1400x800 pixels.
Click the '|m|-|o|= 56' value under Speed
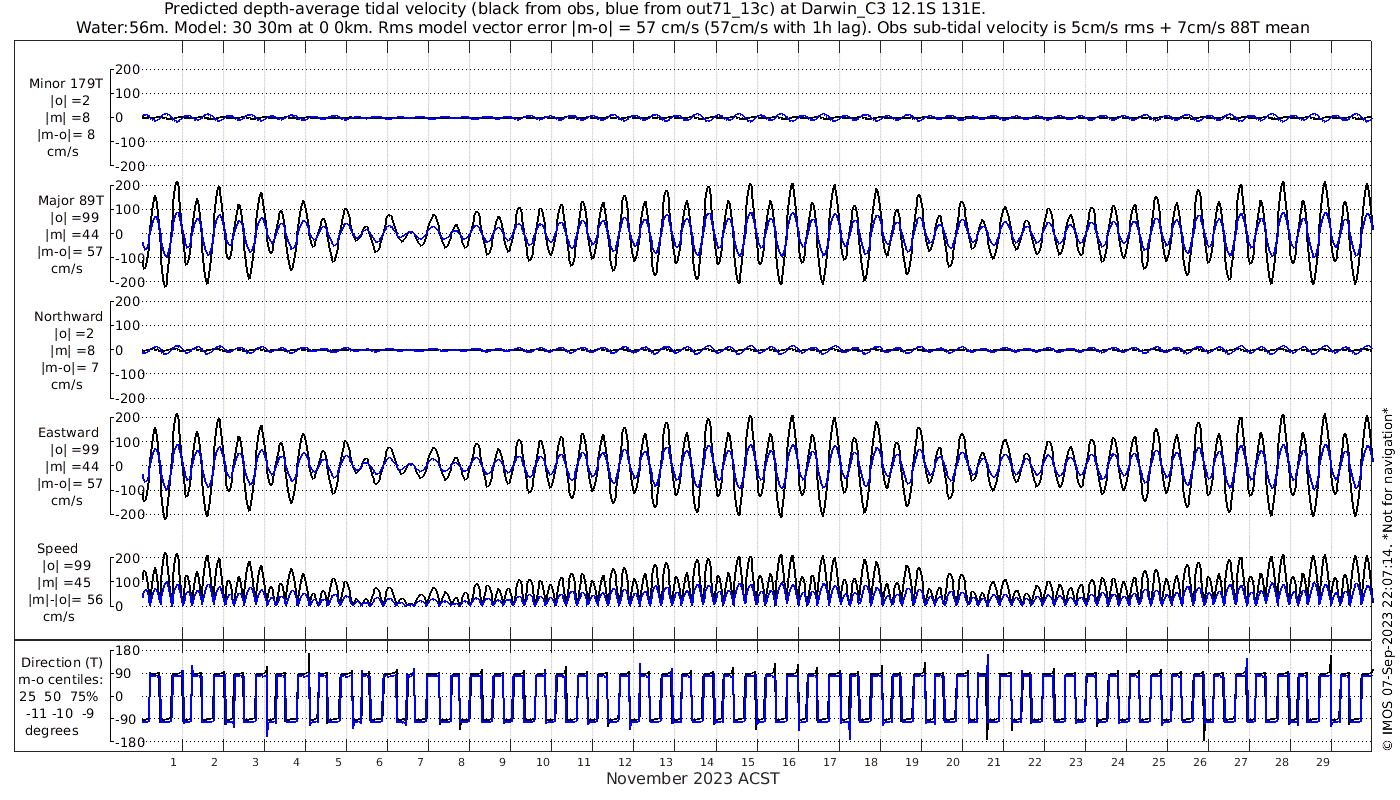point(66,600)
